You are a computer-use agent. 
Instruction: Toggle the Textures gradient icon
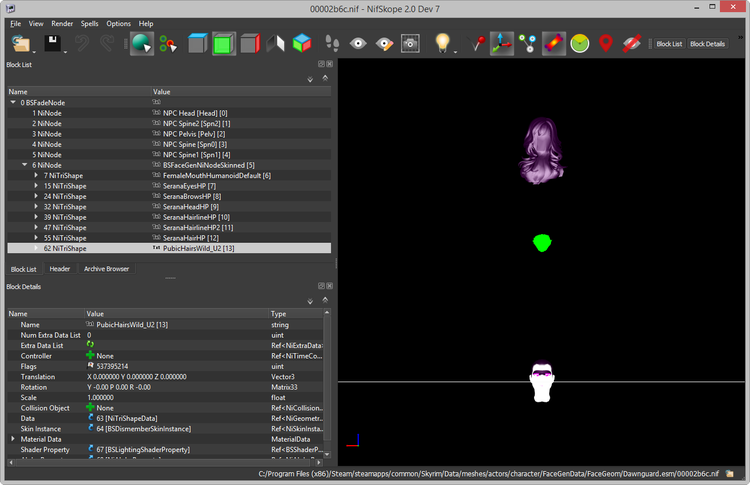tap(553, 44)
